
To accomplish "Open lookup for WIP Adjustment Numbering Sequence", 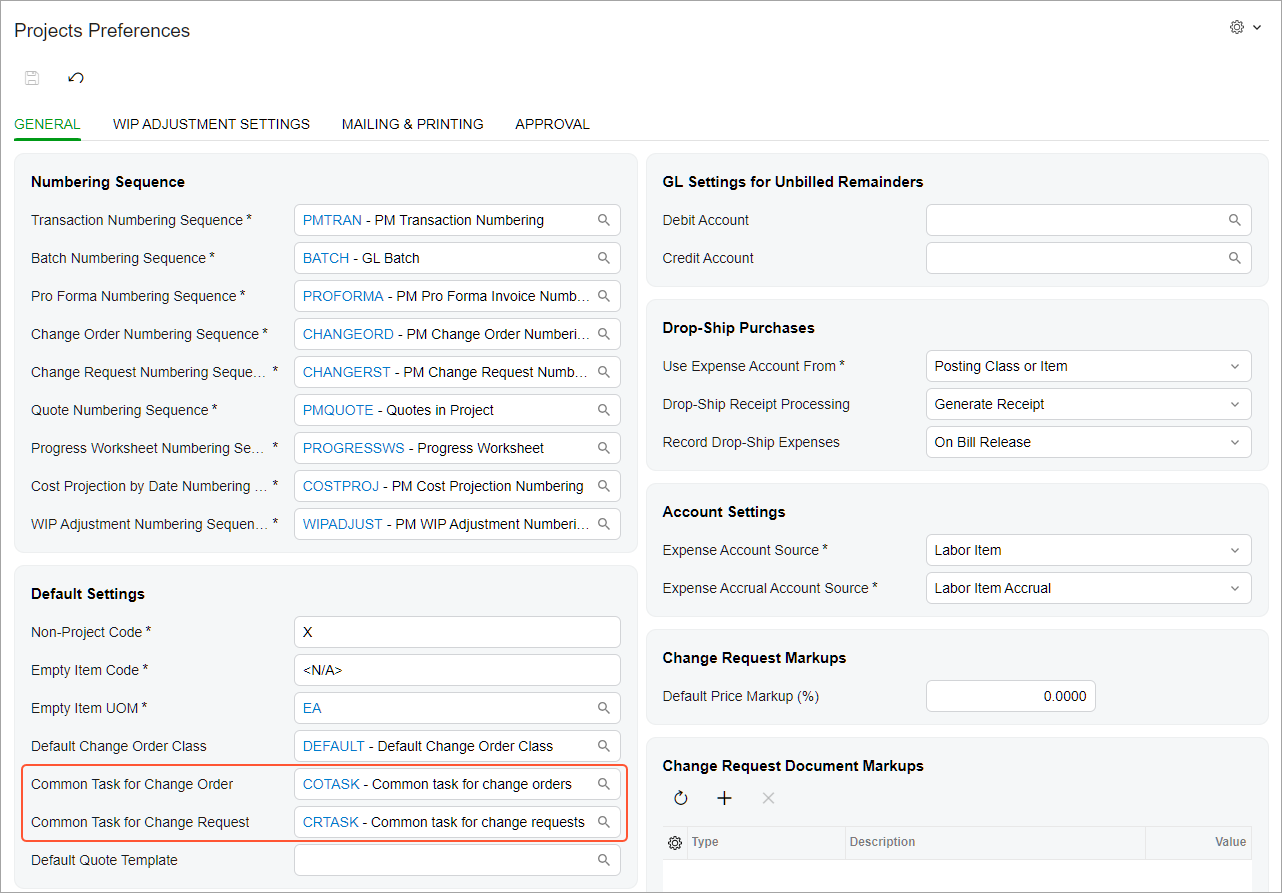I will click(x=604, y=524).
